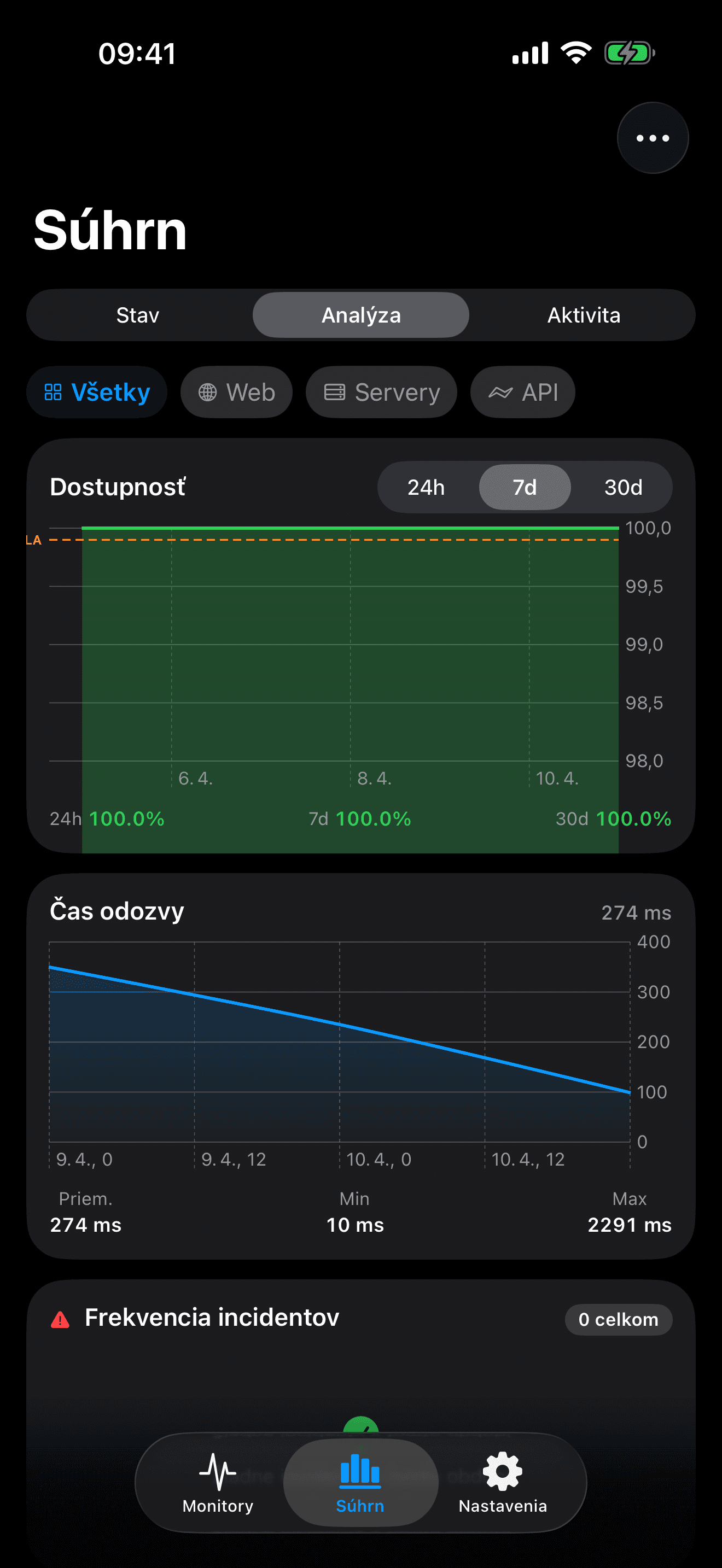Tap the Monitory heartbeat icon
This screenshot has height=1568, width=722.
(x=217, y=1471)
